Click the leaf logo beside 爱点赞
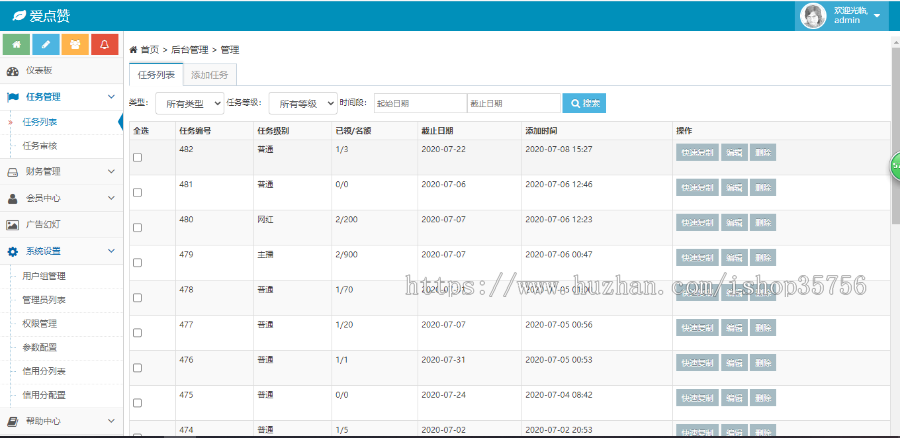 (18, 16)
